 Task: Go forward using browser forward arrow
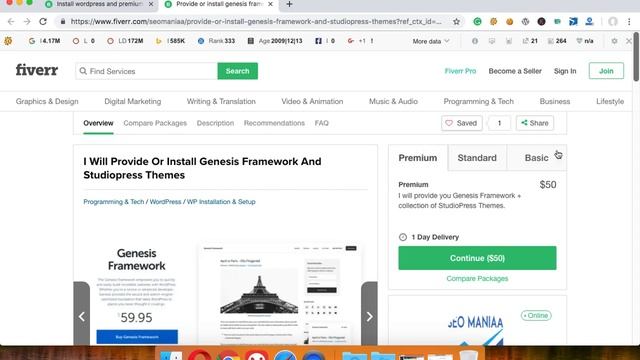[27, 22]
